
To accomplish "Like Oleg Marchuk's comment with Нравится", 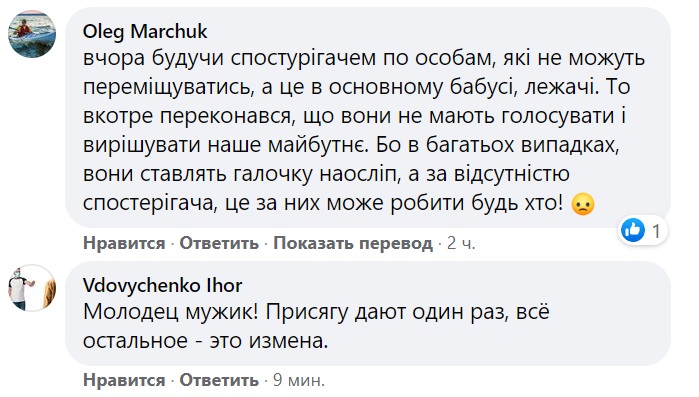I will 124,243.
